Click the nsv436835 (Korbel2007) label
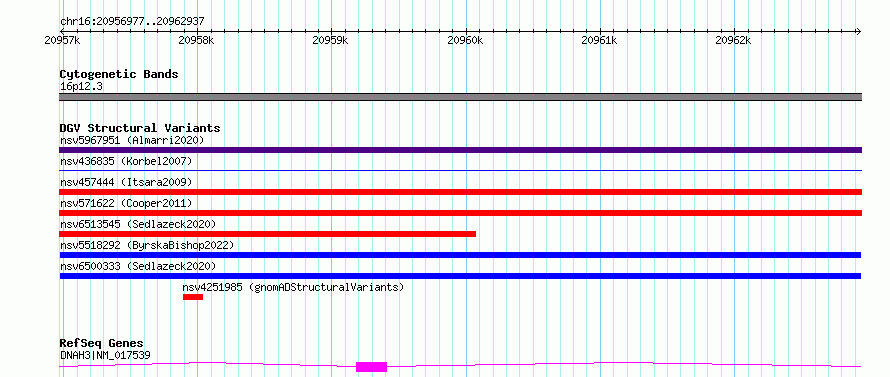 click(126, 161)
